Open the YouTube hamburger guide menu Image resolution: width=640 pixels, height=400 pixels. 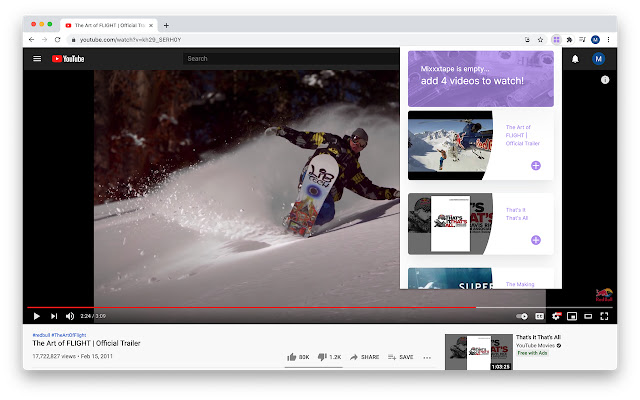click(x=37, y=59)
